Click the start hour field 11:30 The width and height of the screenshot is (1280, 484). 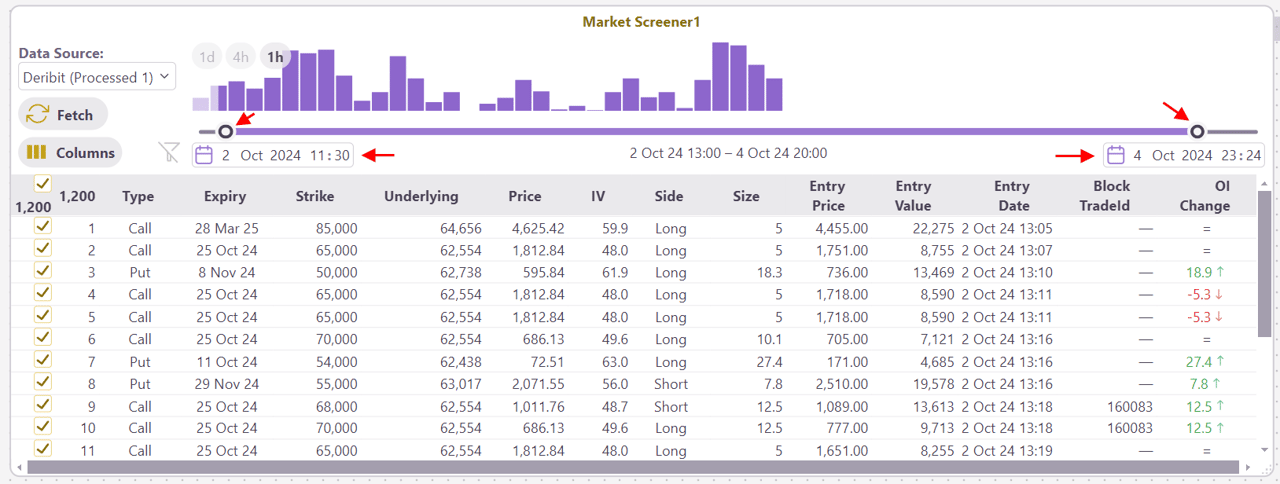coord(329,155)
